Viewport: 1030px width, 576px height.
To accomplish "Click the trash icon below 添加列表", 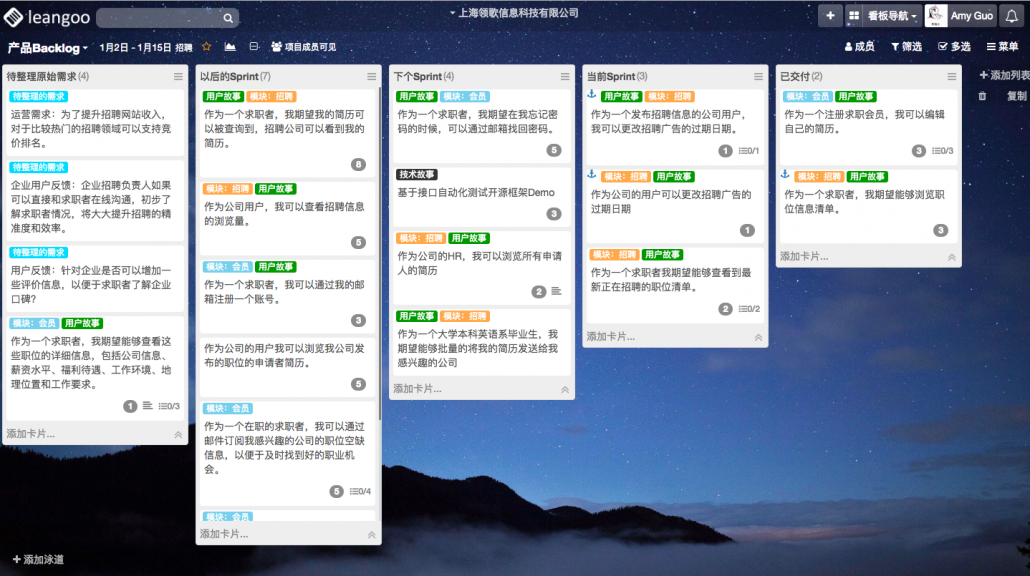I will 982,95.
